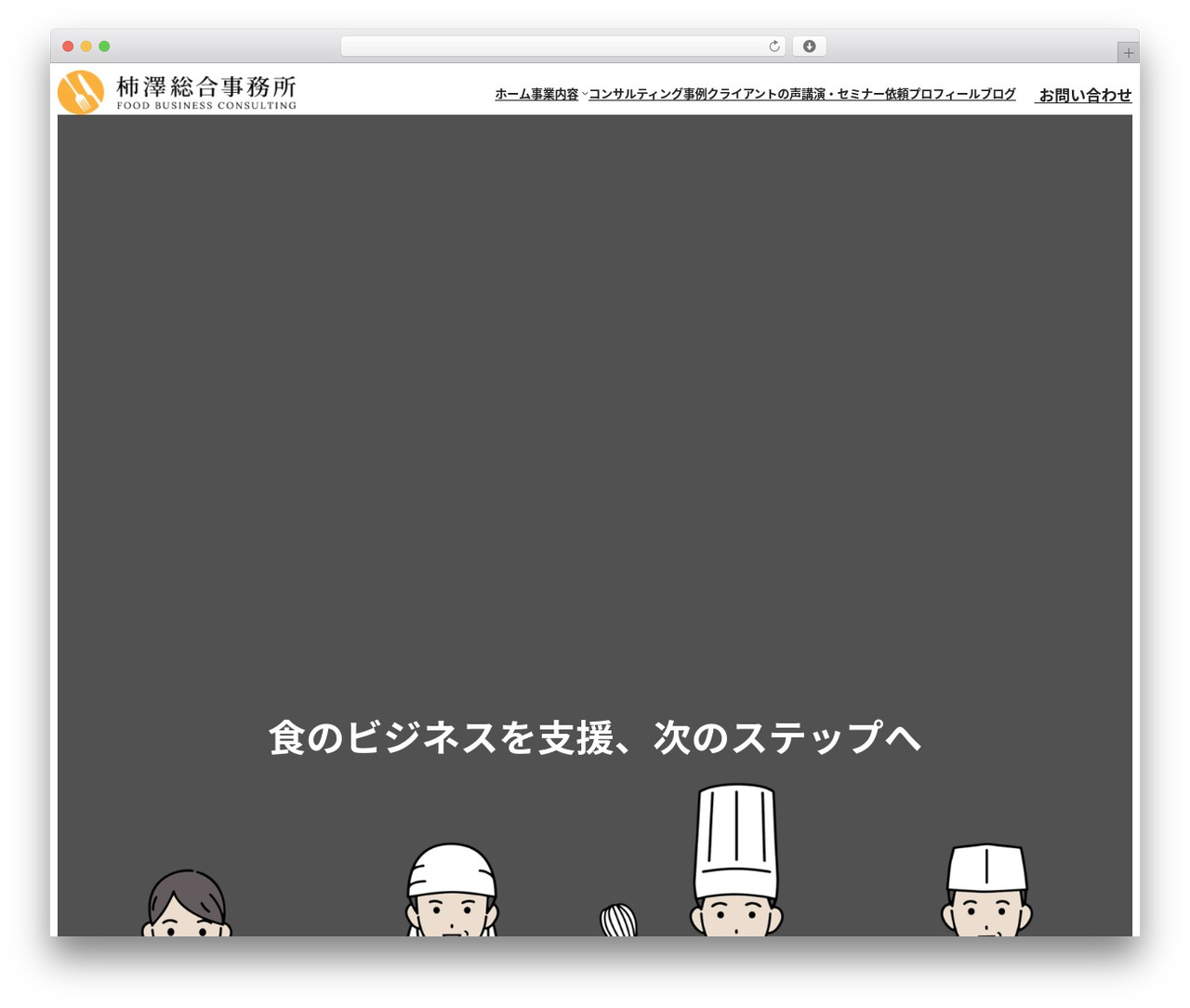Viewport: 1190px width, 1008px height.
Task: Open the 柿澤総合事務所 site title
Action: (206, 86)
